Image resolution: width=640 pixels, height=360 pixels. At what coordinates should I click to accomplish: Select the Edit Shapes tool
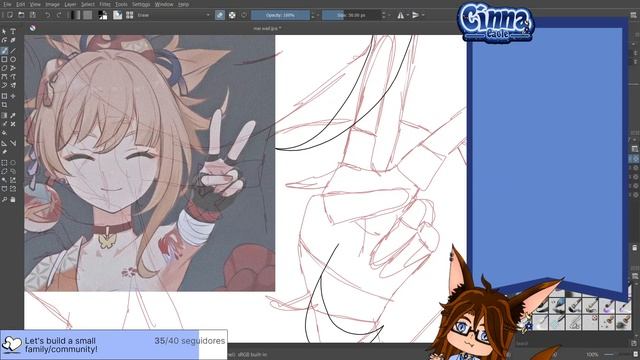coord(4,40)
